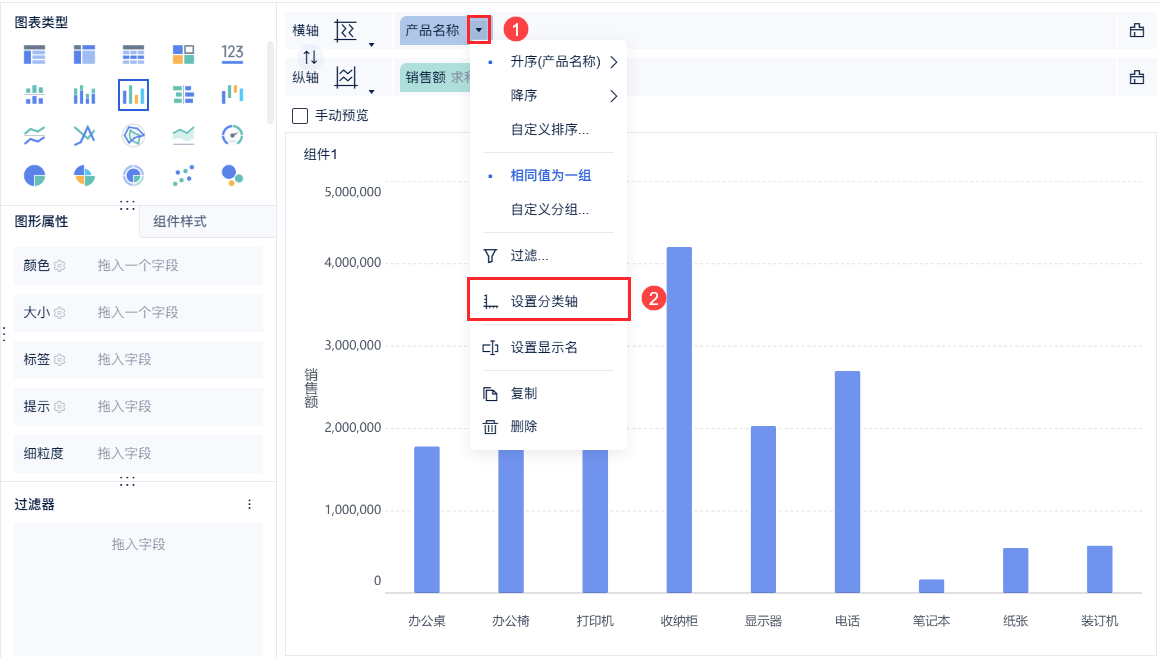This screenshot has width=1160, height=658.
Task: Clear vertical axis fields with eraser icon
Action: [x=1137, y=77]
